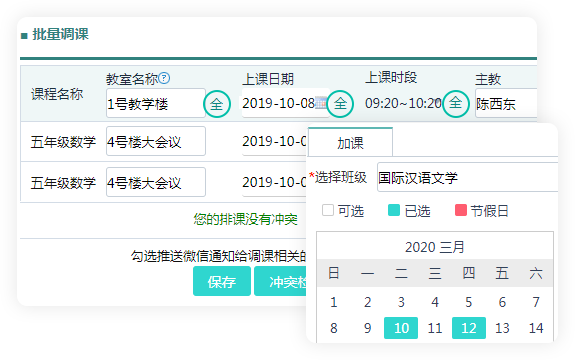The width and height of the screenshot is (575, 360).
Task: Select date 9 in March calendar
Action: 367,328
